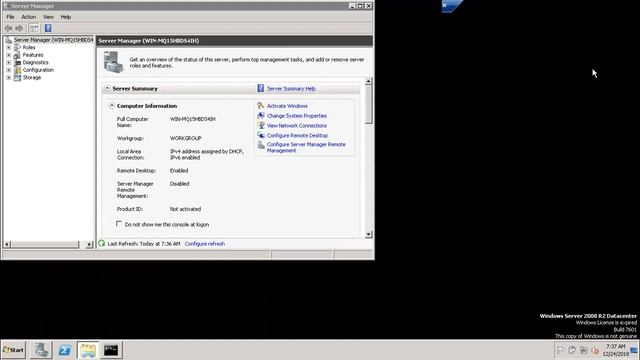Click the Forward arrow toolbar icon
Viewport: 640px width, 360px height.
[19, 28]
